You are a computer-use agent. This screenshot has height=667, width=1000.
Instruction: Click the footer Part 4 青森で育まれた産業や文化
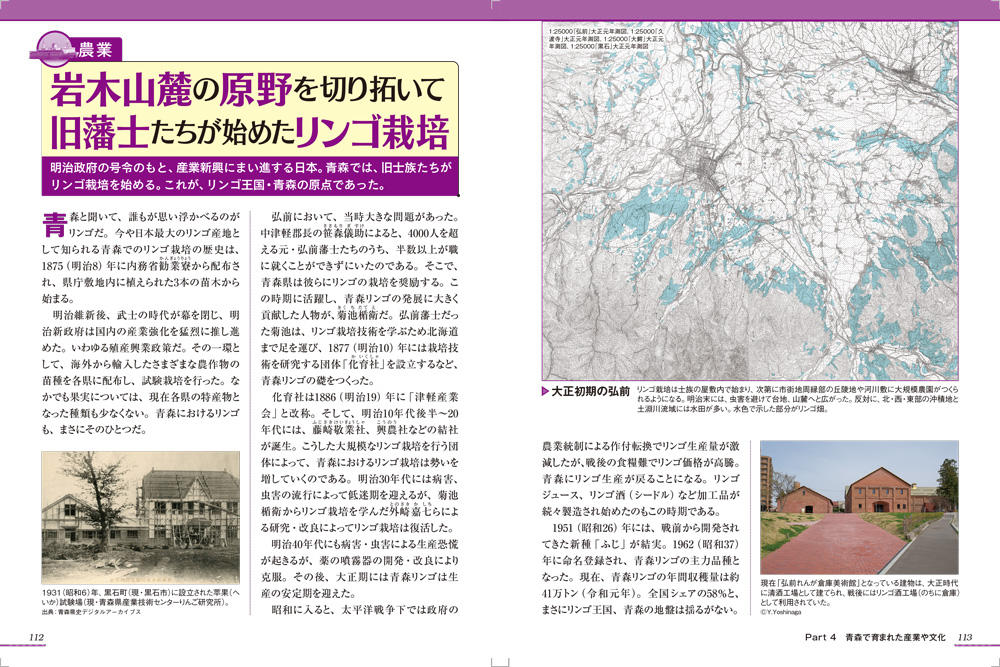(x=875, y=637)
